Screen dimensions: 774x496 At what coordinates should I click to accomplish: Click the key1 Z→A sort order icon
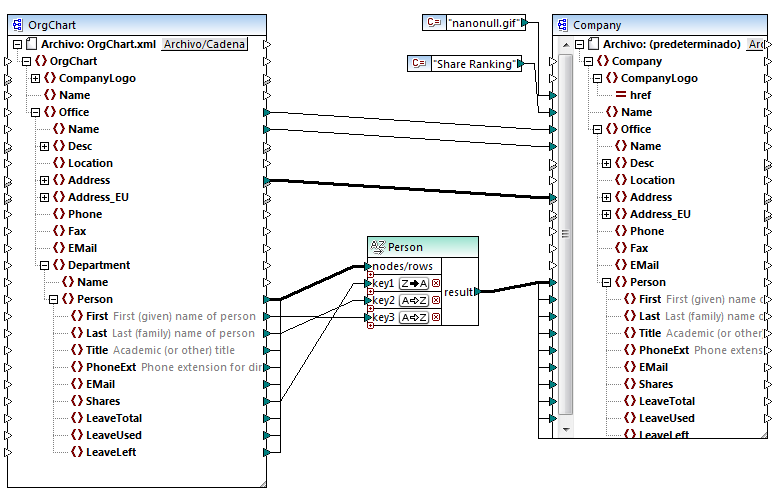414,284
